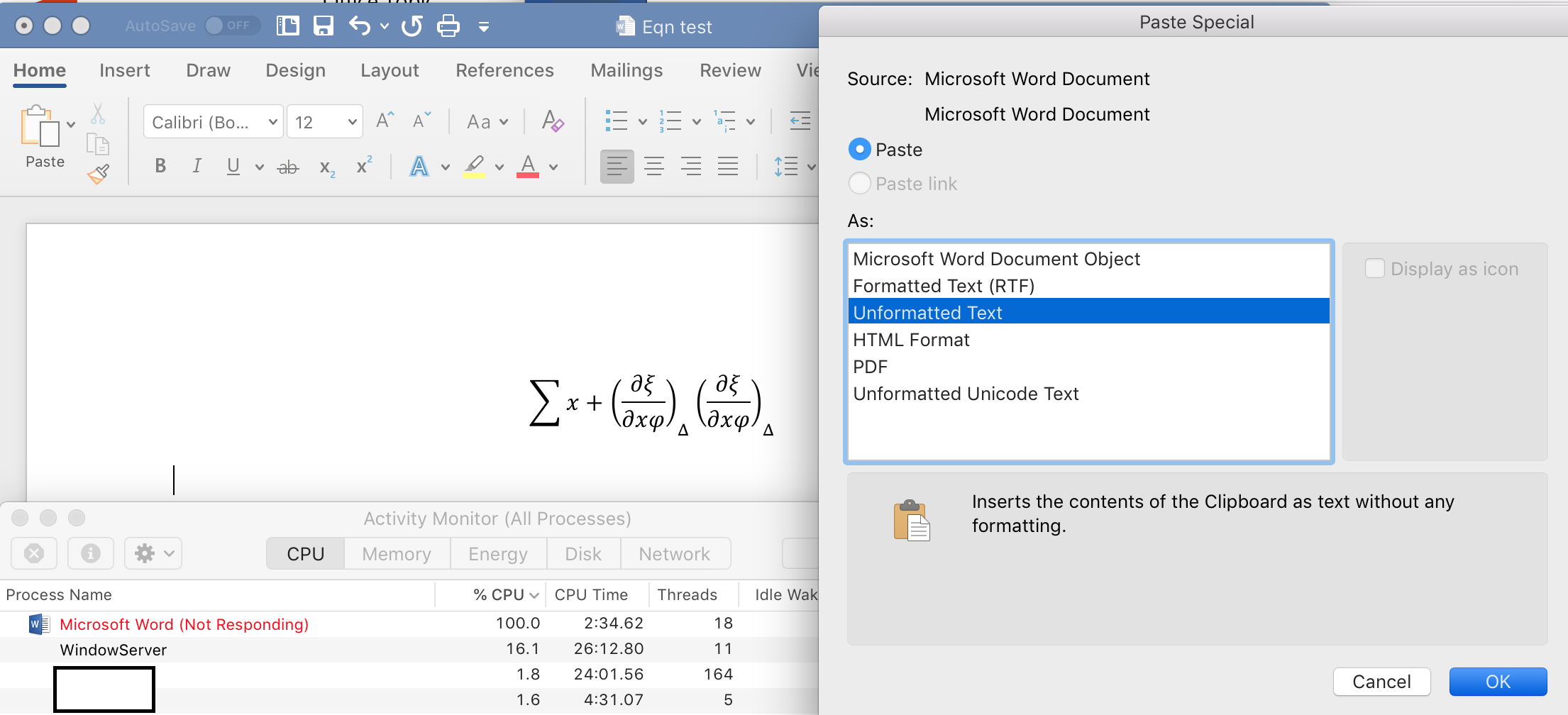Click the Print icon in quick access toolbar

click(448, 26)
